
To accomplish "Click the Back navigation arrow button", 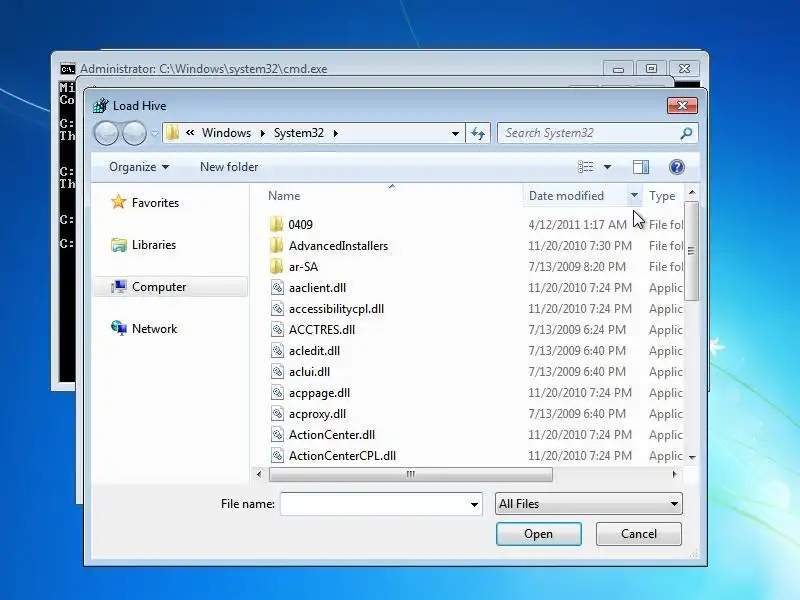I will [106, 133].
